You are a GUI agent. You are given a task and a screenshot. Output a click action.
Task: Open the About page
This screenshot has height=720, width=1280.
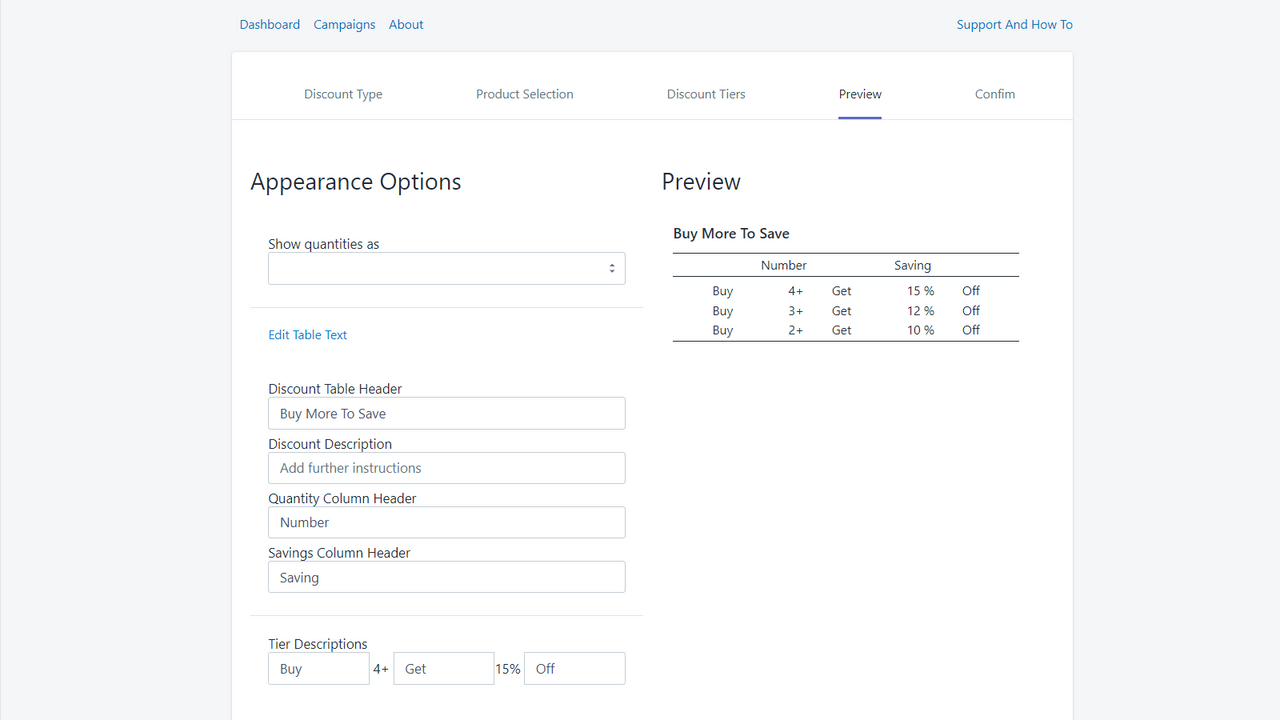[x=405, y=24]
